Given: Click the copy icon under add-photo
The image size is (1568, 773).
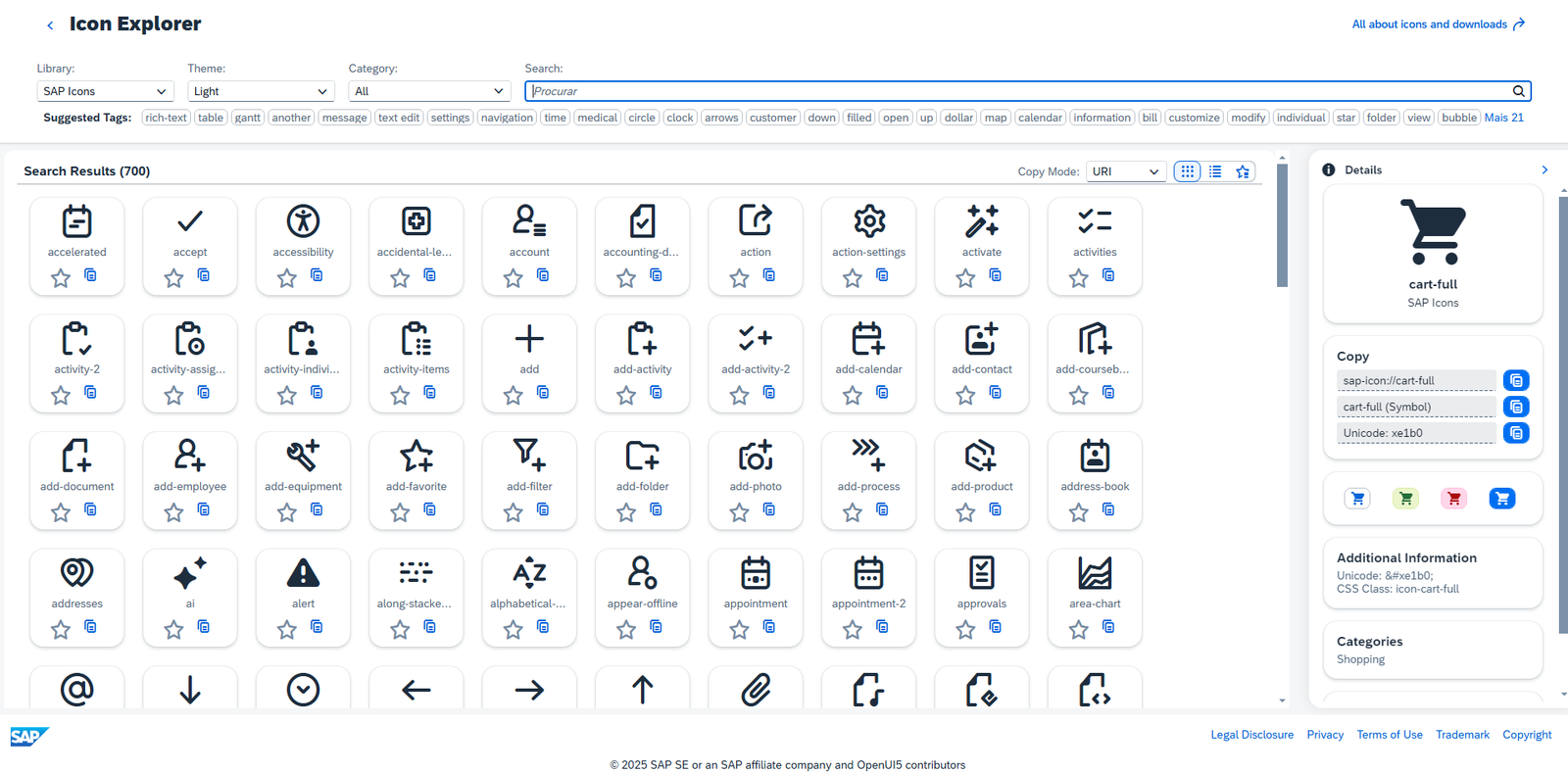Looking at the screenshot, I should pyautogui.click(x=769, y=509).
